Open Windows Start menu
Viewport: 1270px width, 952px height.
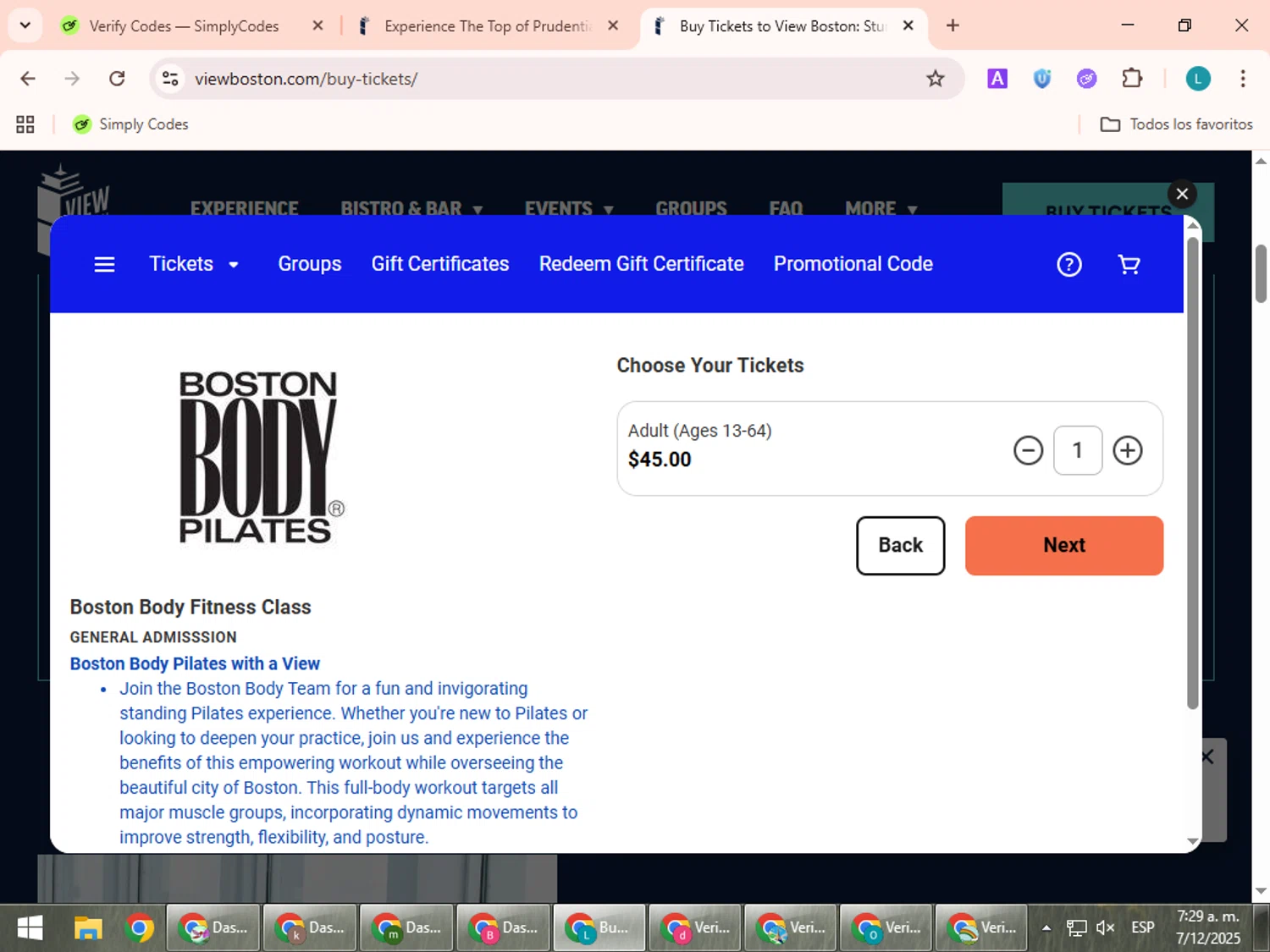tap(30, 928)
